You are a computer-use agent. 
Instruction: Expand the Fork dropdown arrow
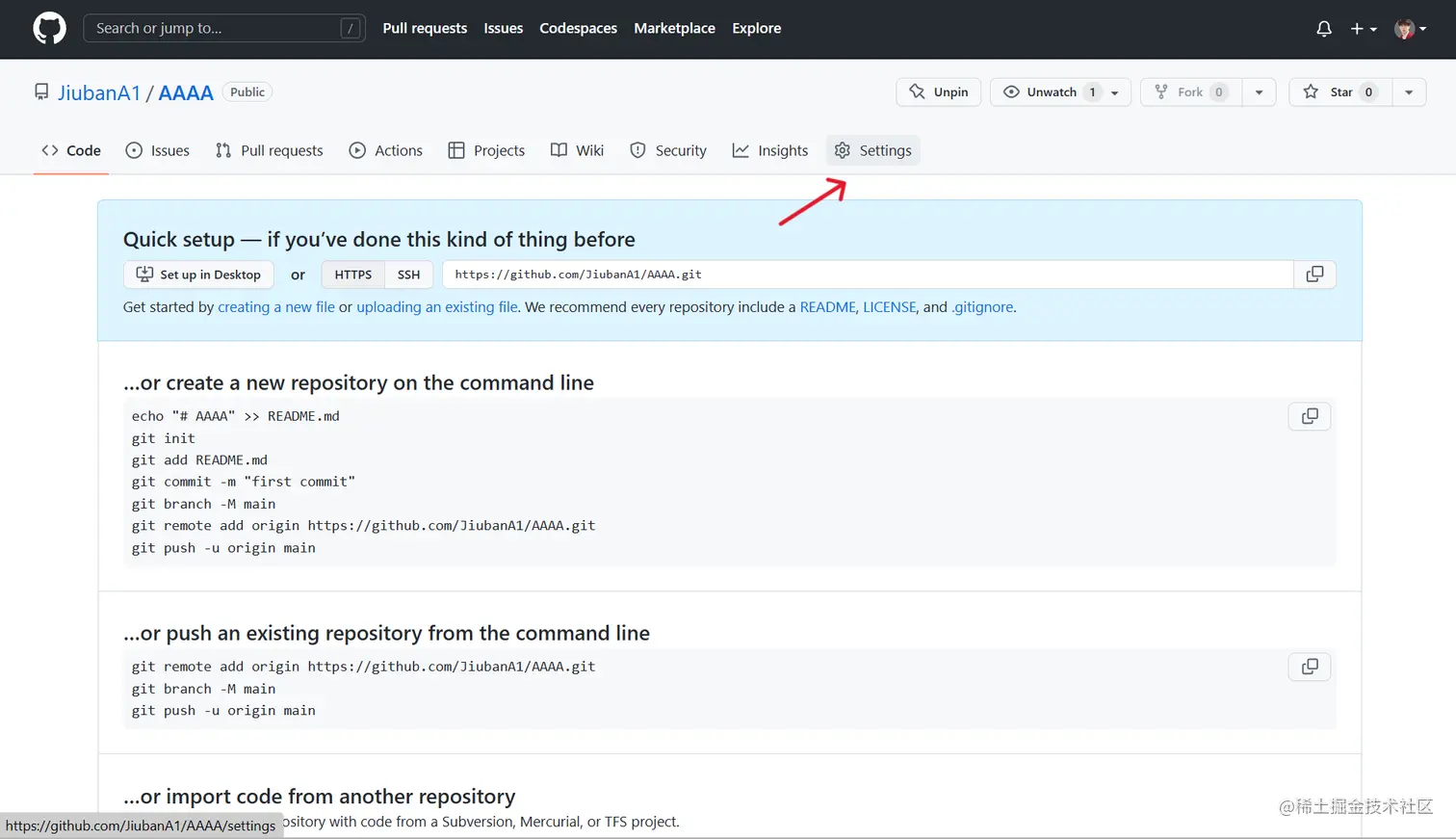coord(1259,92)
